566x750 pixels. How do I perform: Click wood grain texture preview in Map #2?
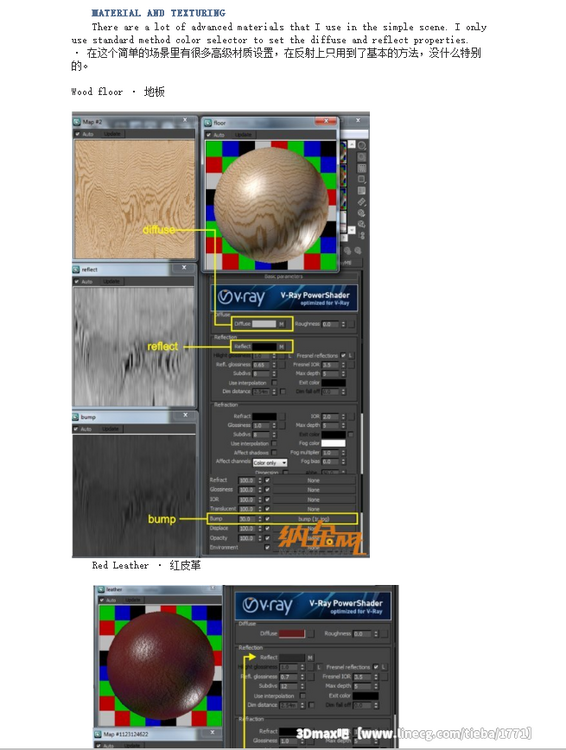[x=134, y=199]
